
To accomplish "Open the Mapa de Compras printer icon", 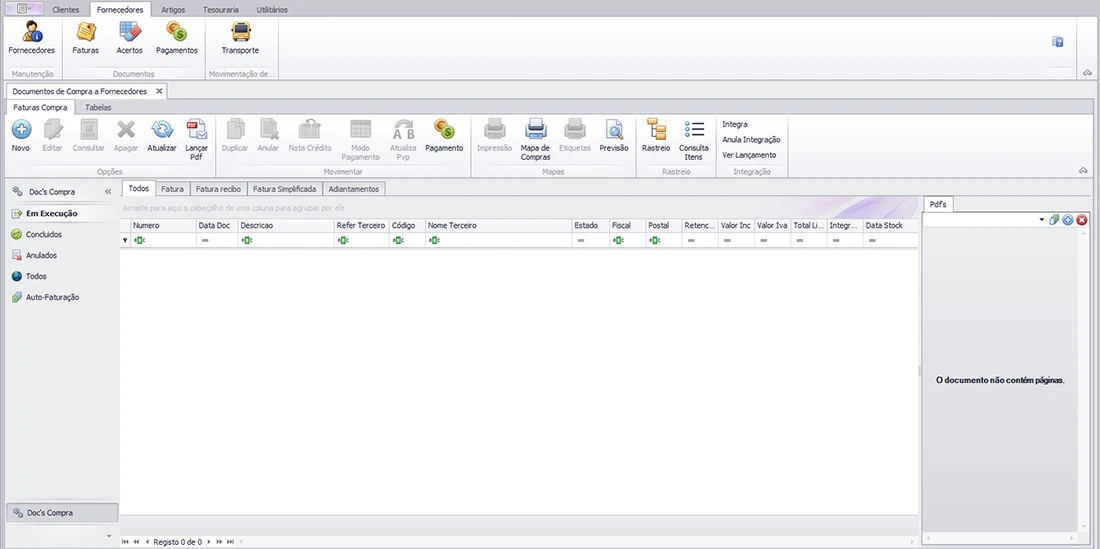I will tap(535, 129).
